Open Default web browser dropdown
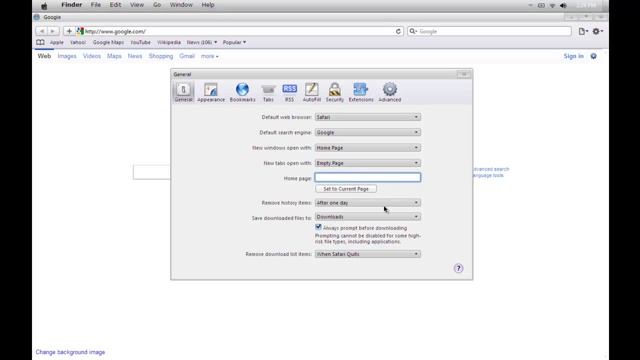This screenshot has height=360, width=640. click(x=367, y=117)
